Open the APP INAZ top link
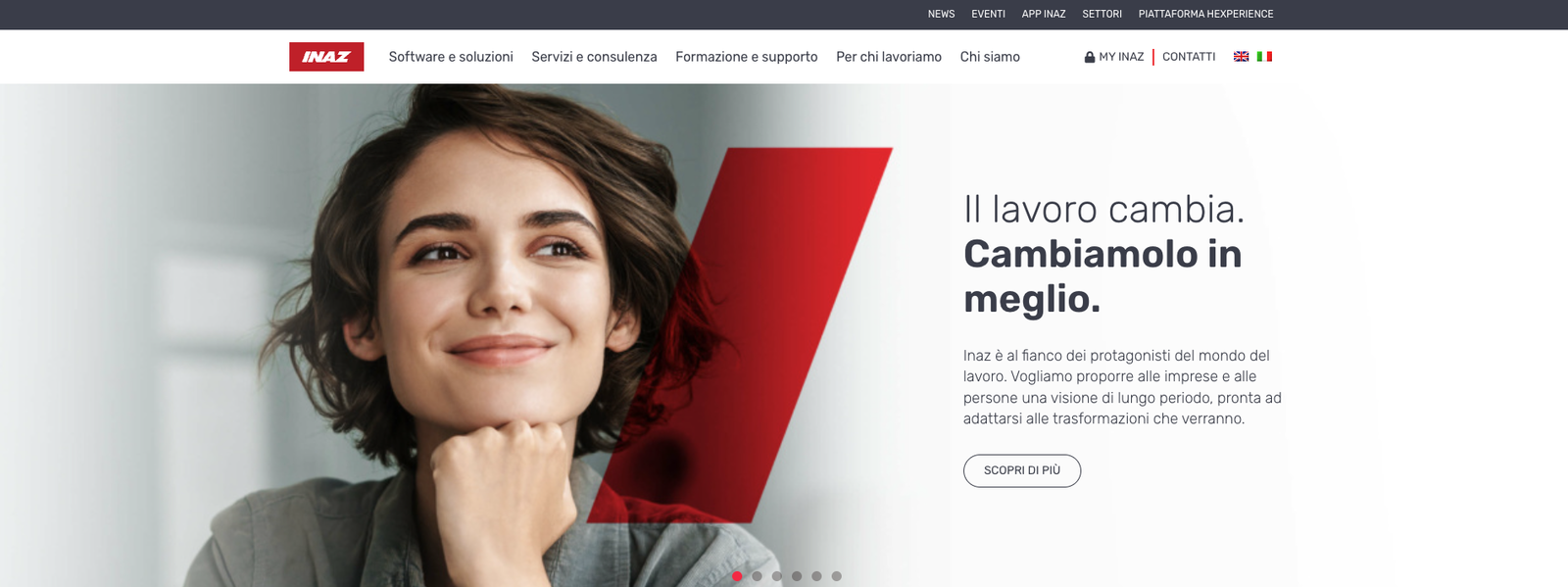1568x587 pixels. coord(1044,14)
